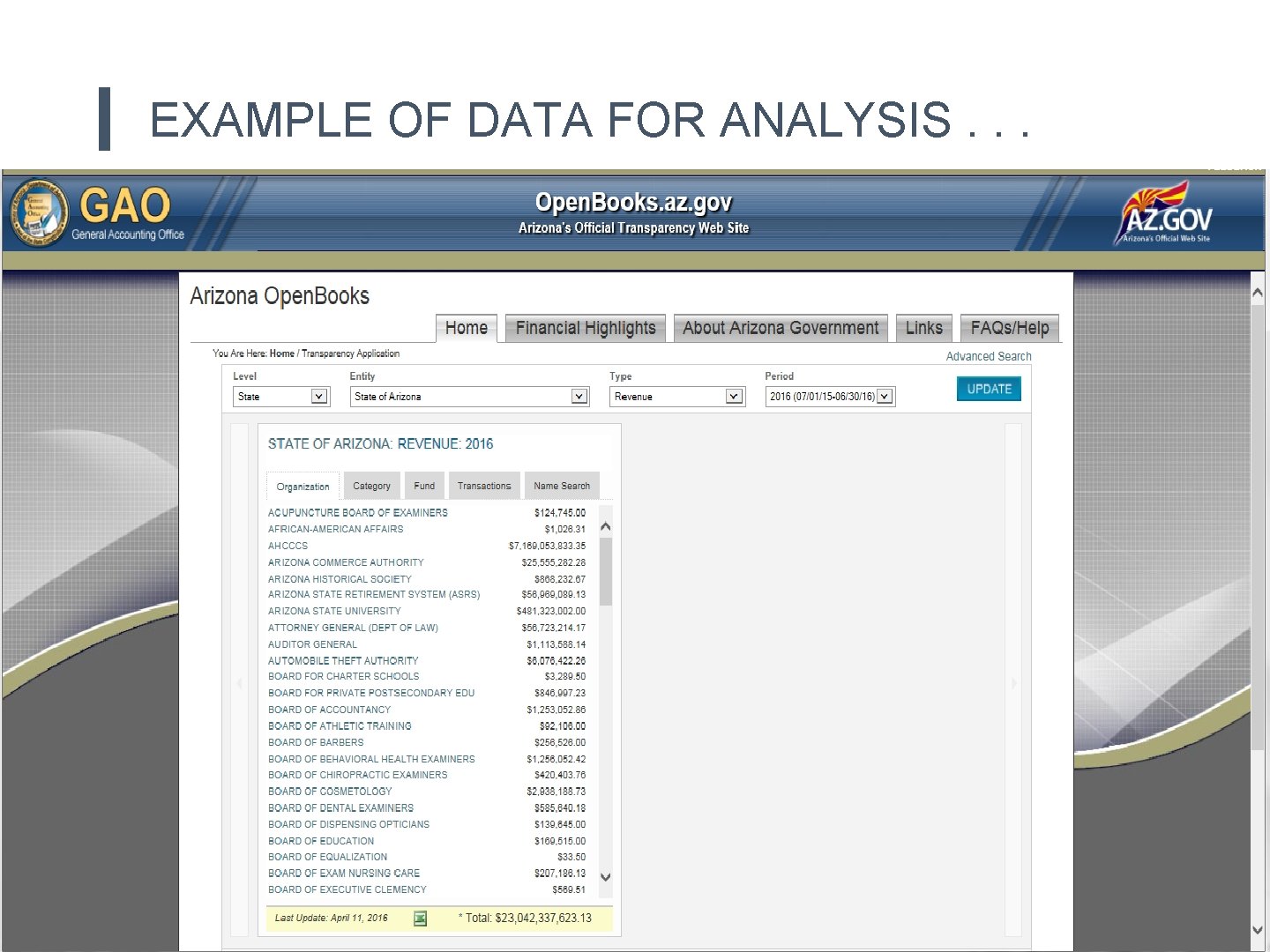Switch to Category tab
This screenshot has width=1270, height=952.
click(371, 486)
